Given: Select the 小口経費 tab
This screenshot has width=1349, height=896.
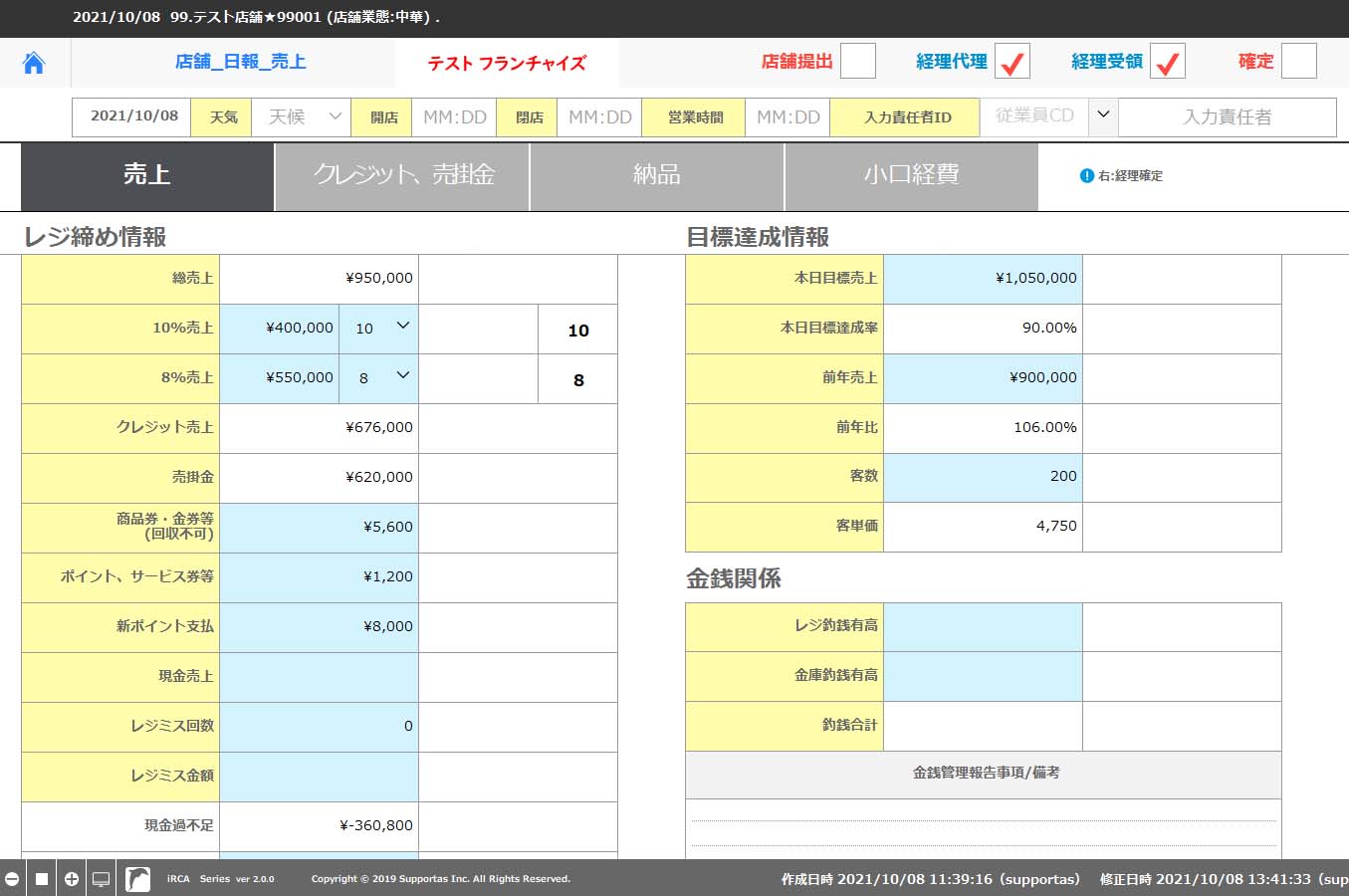Looking at the screenshot, I should pos(911,176).
